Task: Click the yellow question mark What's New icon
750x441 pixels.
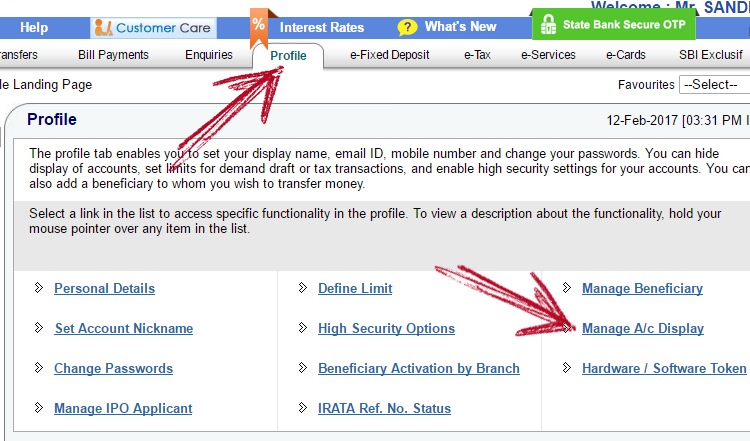Action: (x=407, y=27)
